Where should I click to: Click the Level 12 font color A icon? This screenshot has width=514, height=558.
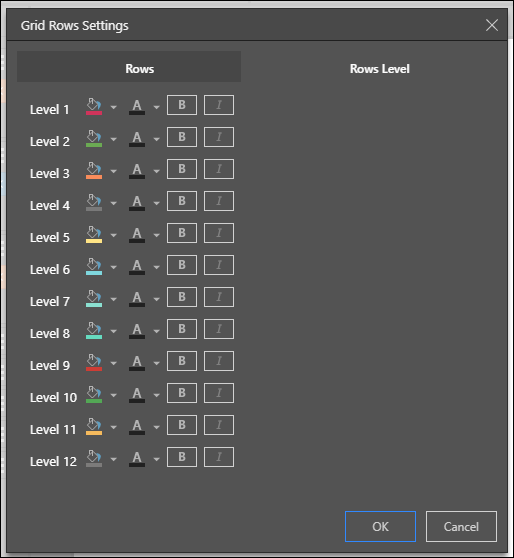(x=137, y=459)
